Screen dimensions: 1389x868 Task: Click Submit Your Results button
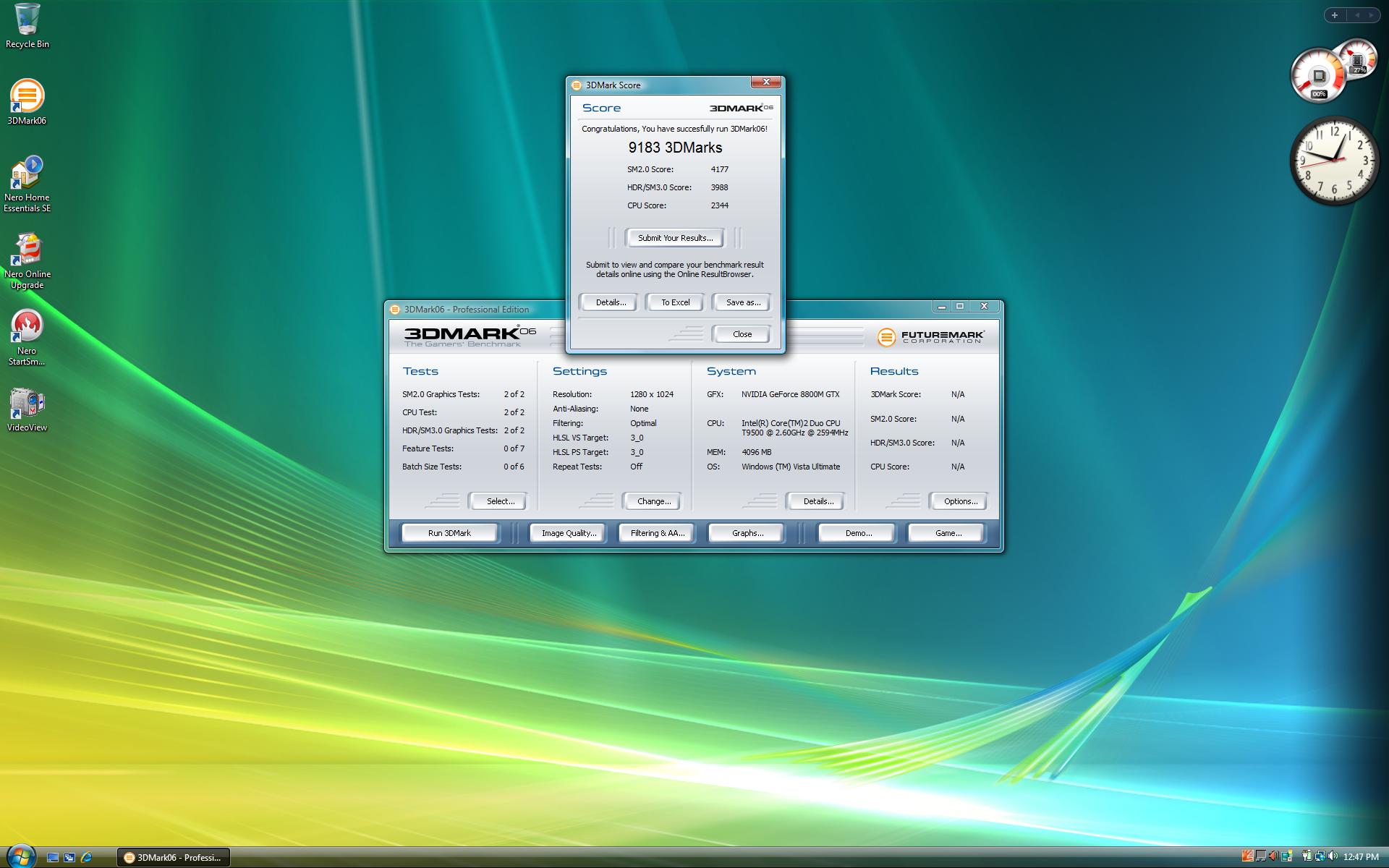click(x=675, y=238)
